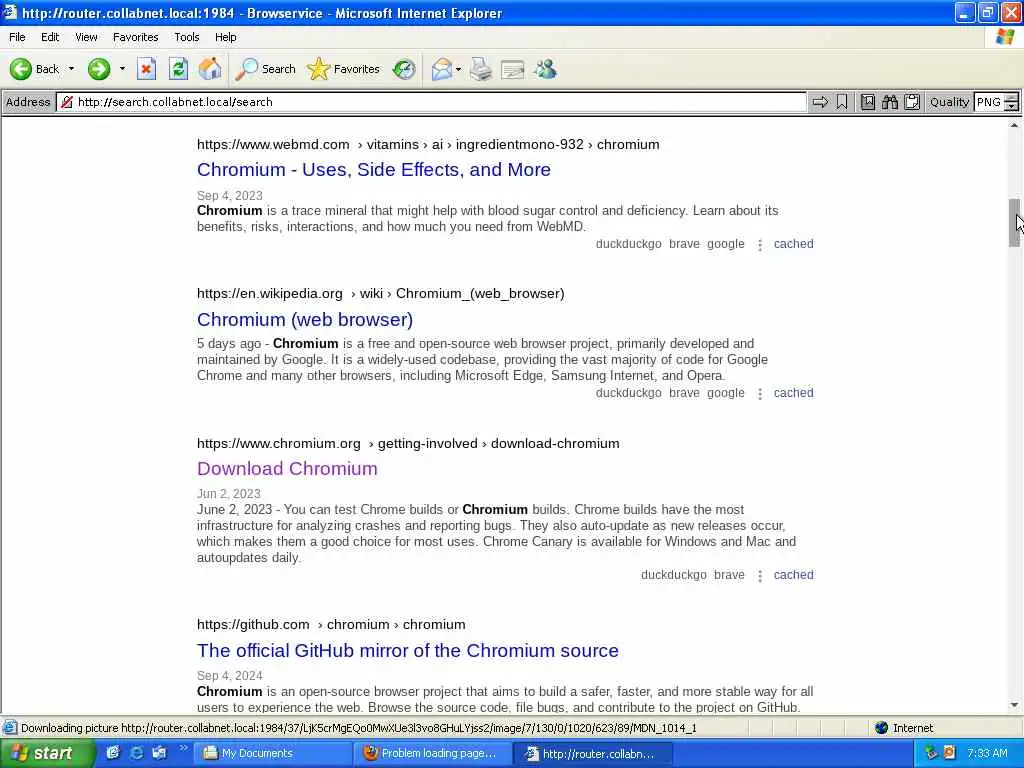The image size is (1024, 768).
Task: Open the 'Download Chromium' result link
Action: click(287, 469)
